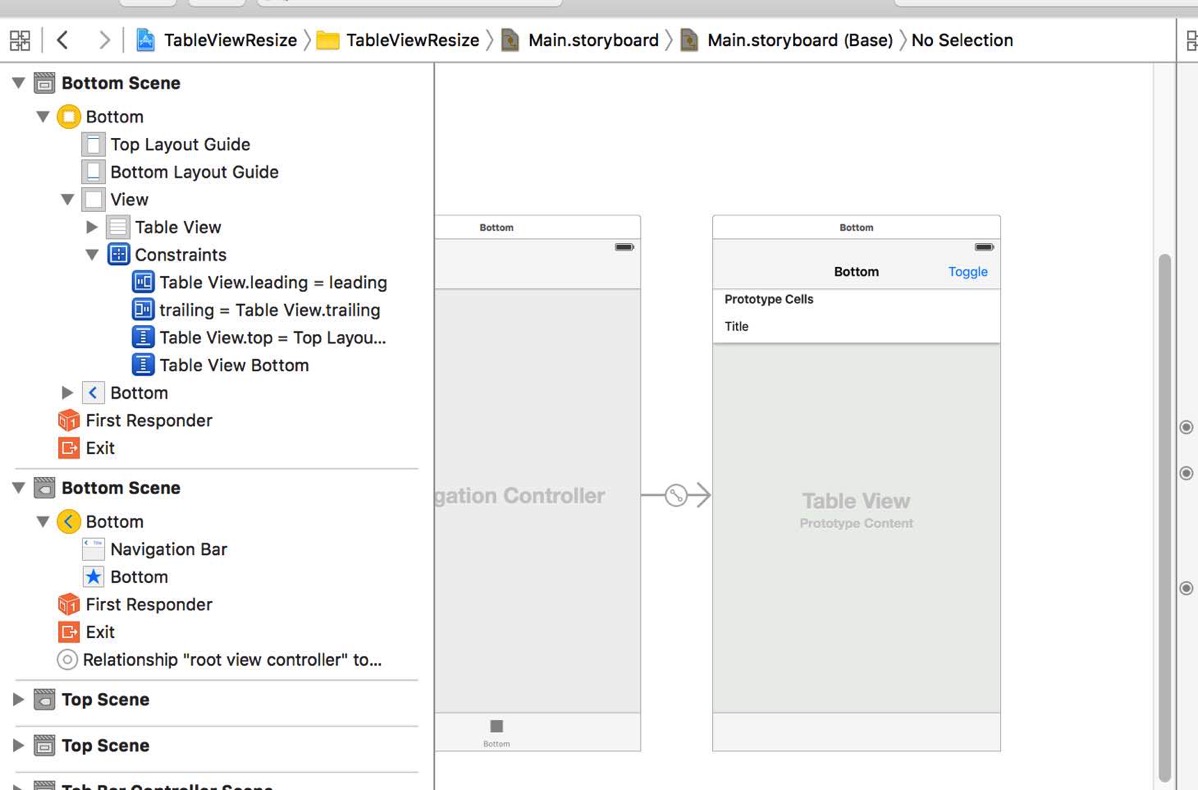Image resolution: width=1198 pixels, height=790 pixels.
Task: Click the TableViewResize folder breadcrumb label
Action: (413, 40)
